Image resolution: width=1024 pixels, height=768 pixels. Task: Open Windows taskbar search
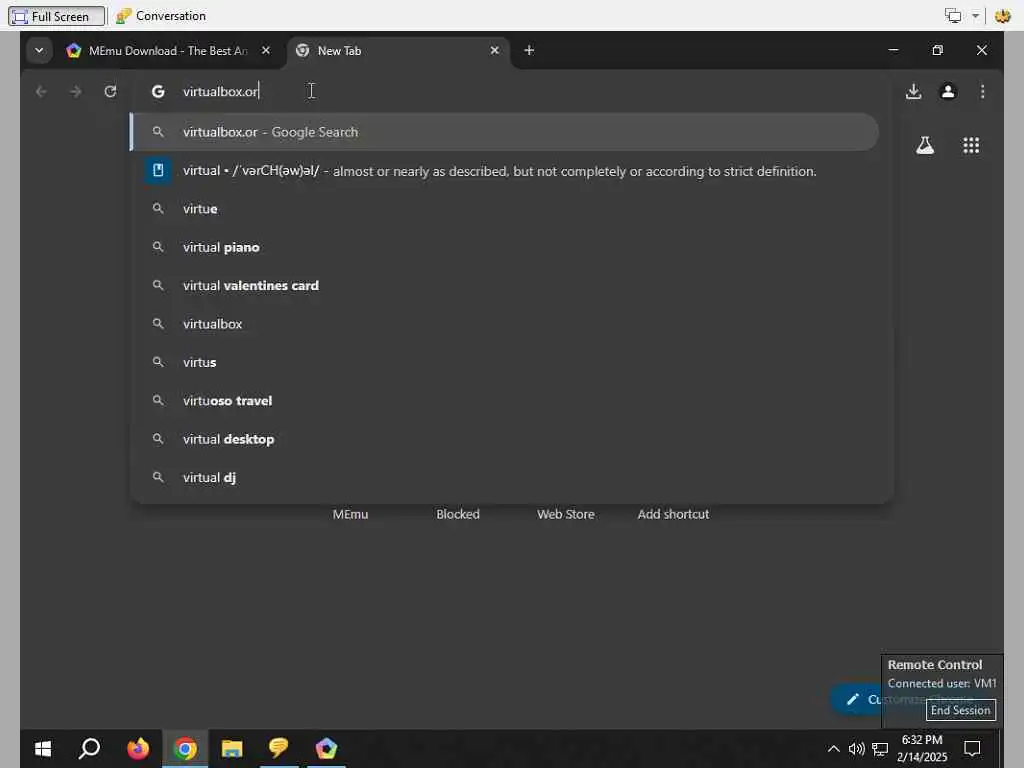click(89, 748)
